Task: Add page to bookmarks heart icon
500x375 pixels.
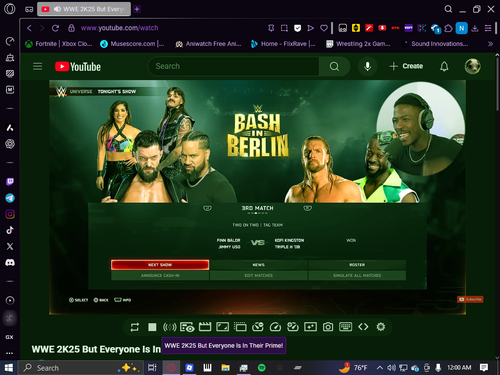Action: (x=324, y=28)
